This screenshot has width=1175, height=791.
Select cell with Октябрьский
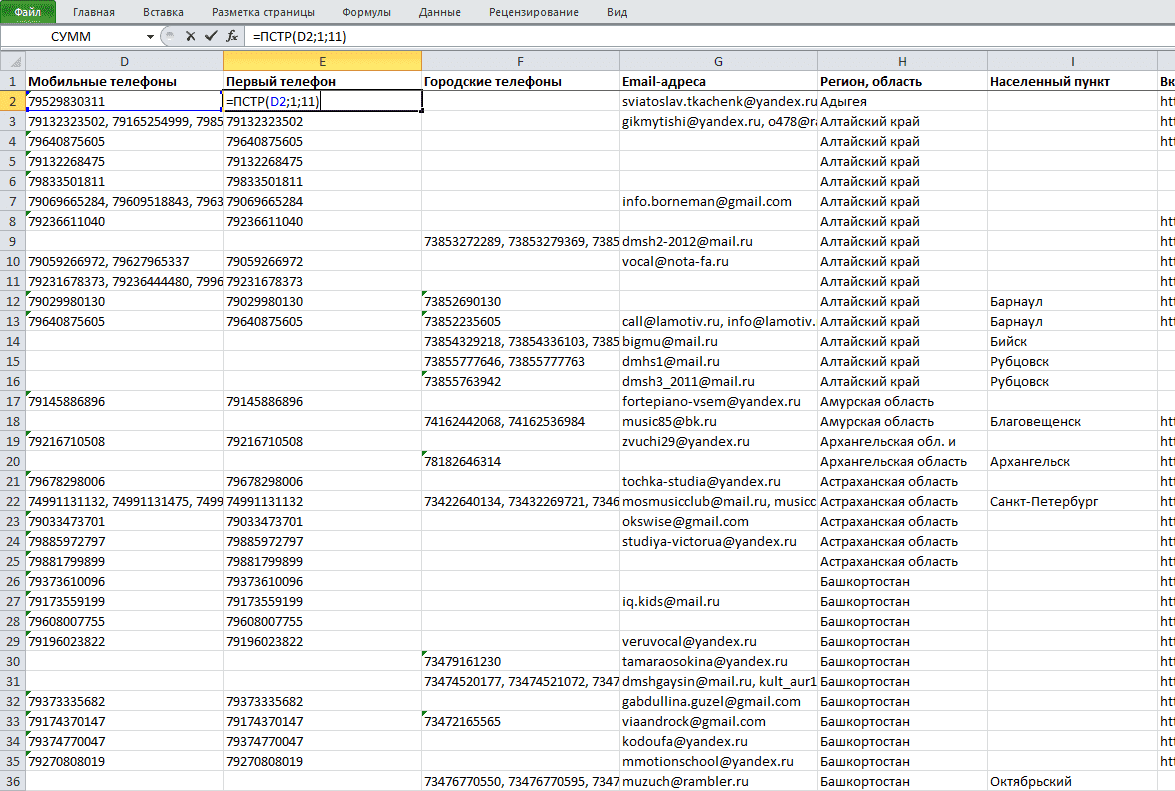1072,781
